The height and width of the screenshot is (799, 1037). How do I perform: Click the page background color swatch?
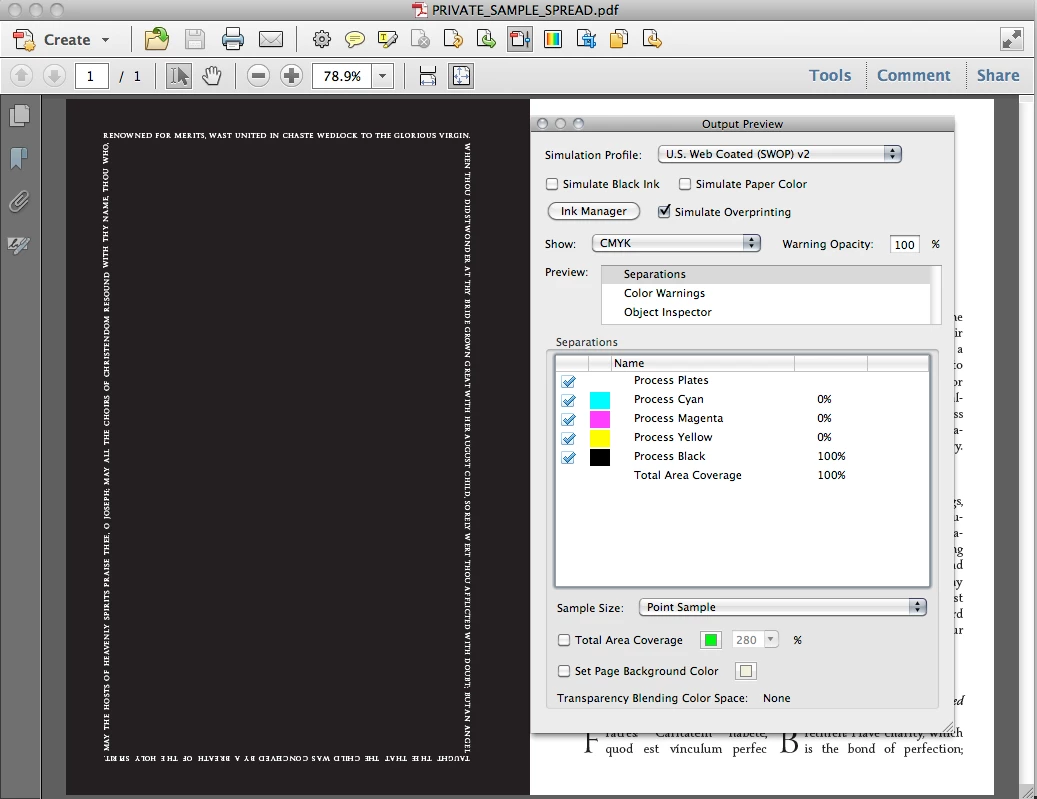tap(745, 671)
